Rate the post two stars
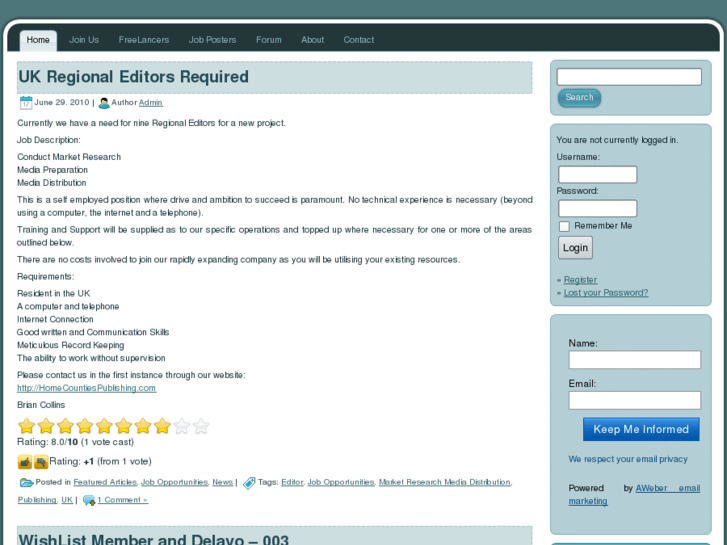 point(46,426)
